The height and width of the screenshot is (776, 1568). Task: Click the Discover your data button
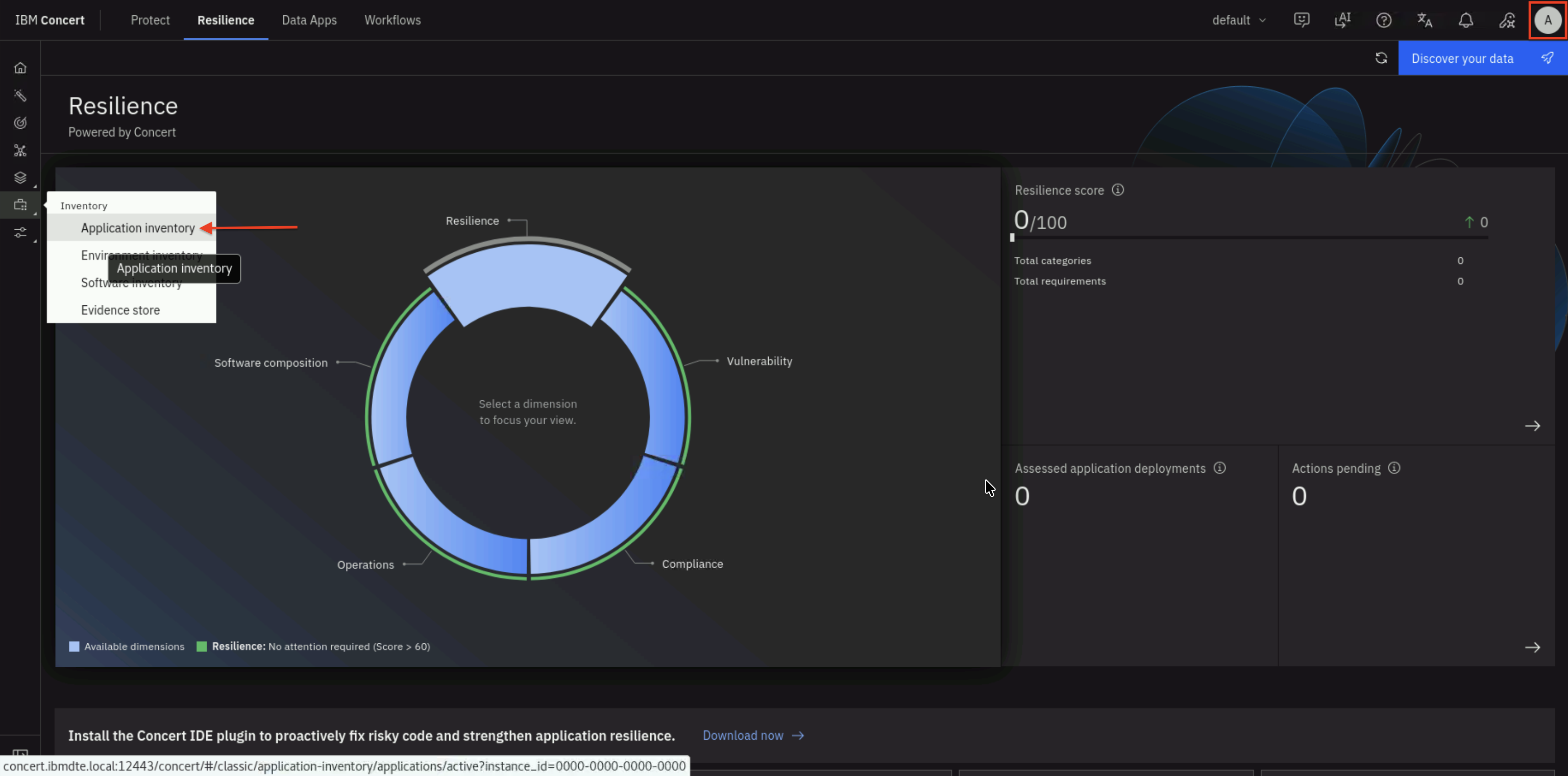[1483, 58]
